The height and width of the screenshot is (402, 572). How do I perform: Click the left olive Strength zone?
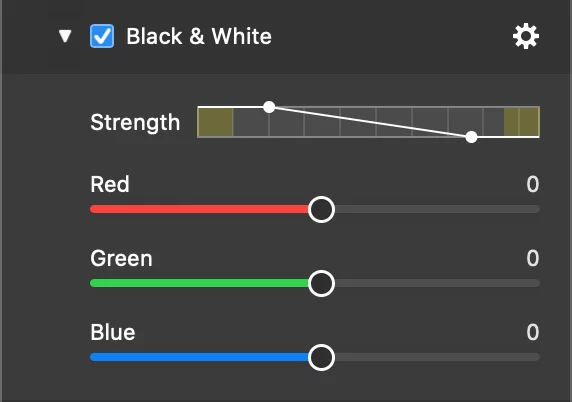(x=215, y=122)
